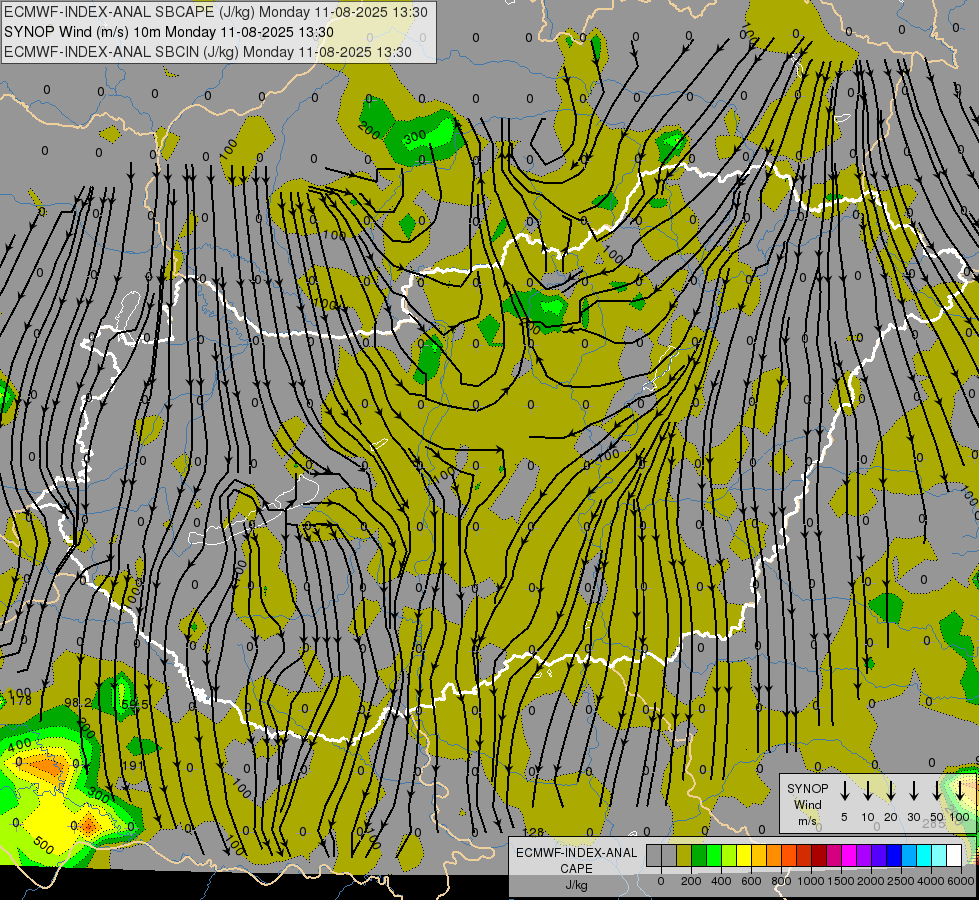Click the 100 m/s wind arrow in legend
The width and height of the screenshot is (979, 900).
pos(960,791)
